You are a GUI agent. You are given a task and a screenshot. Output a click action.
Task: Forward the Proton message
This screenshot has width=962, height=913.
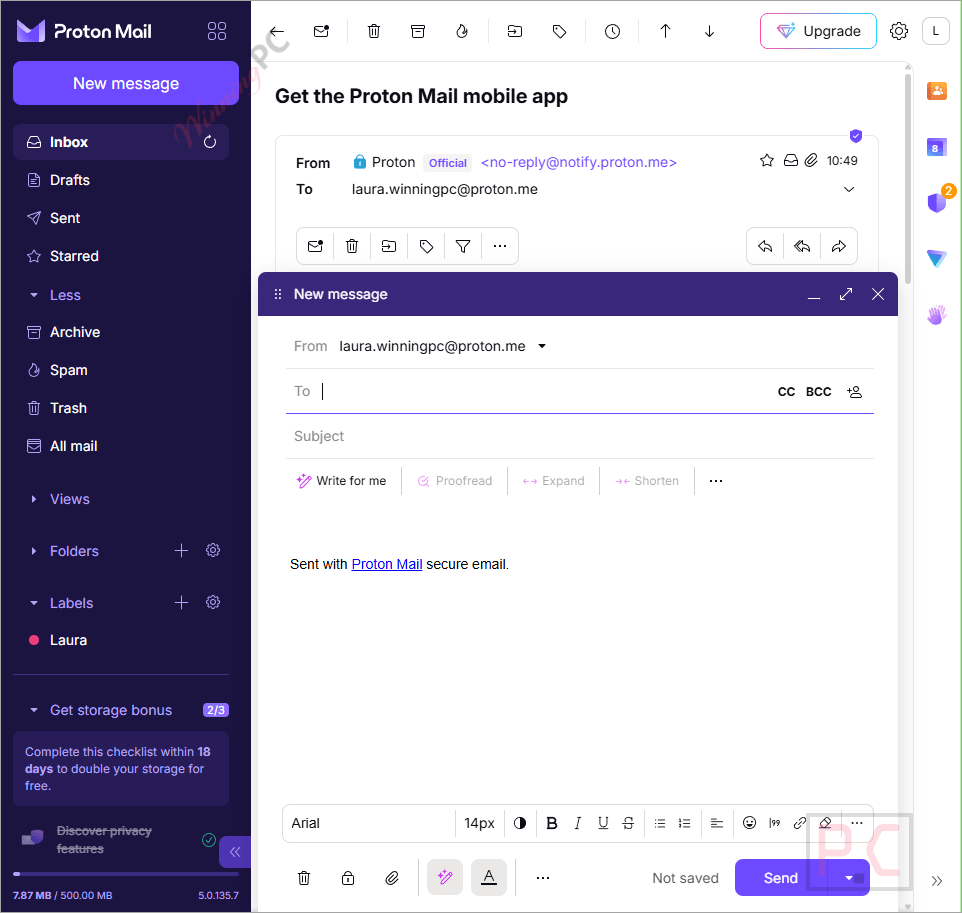click(x=839, y=247)
